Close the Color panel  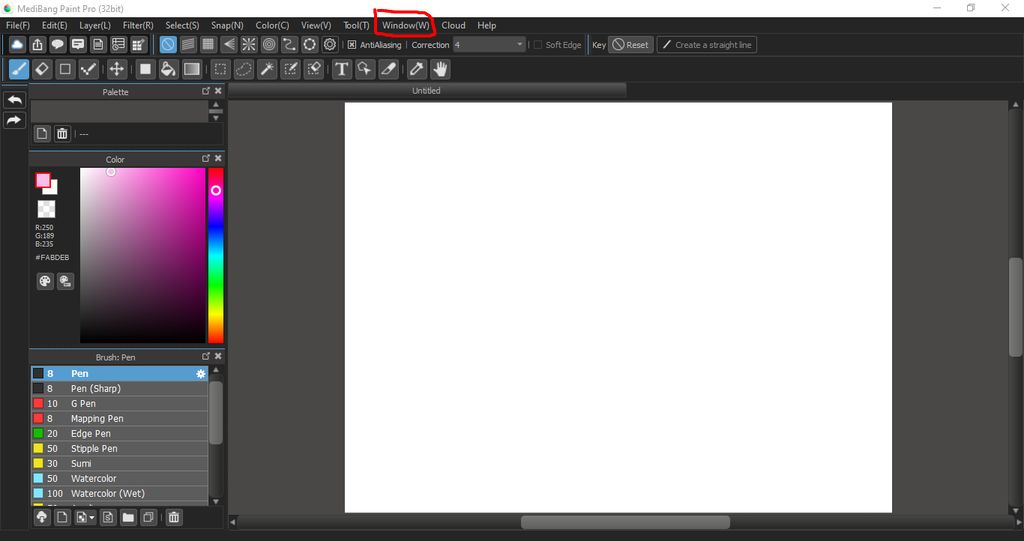click(218, 159)
